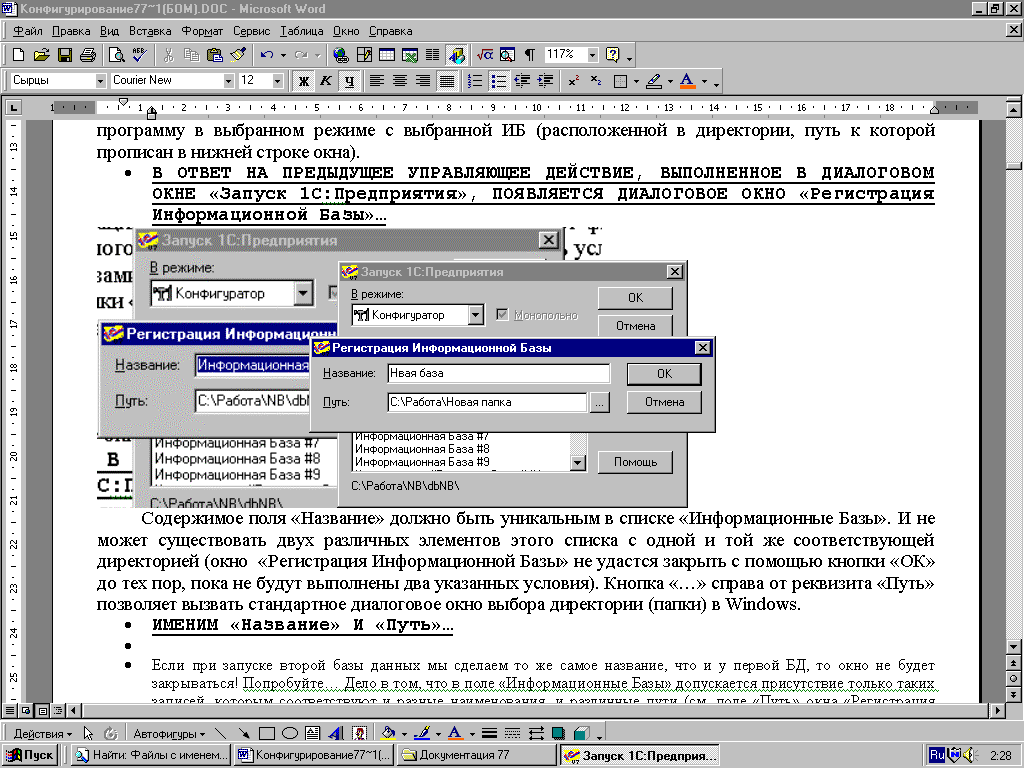Expand the Courier New font list
Viewport: 1024px width, 768px height.
pos(229,81)
